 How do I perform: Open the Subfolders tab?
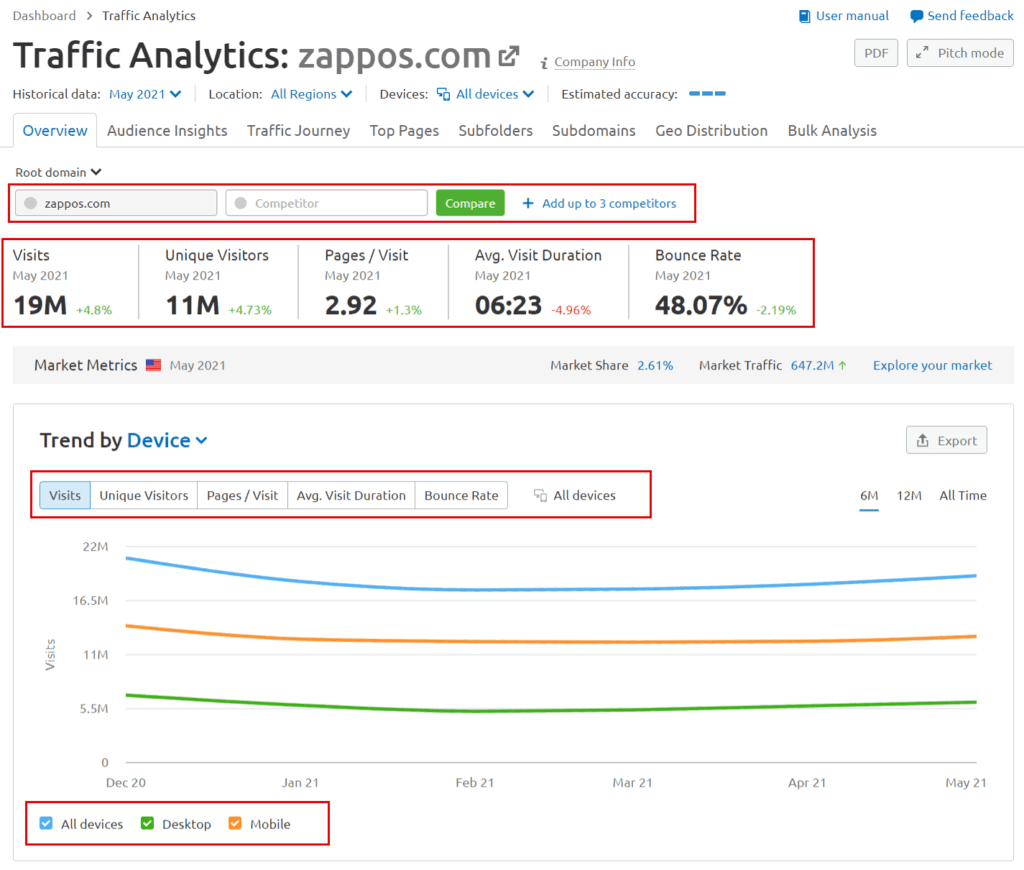(496, 131)
